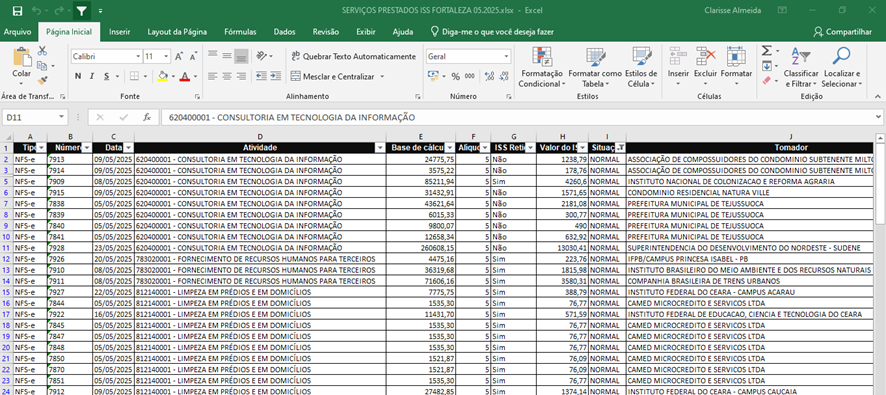This screenshot has width=886, height=395.
Task: Increase font size with the larger A icon
Action: coord(179,57)
